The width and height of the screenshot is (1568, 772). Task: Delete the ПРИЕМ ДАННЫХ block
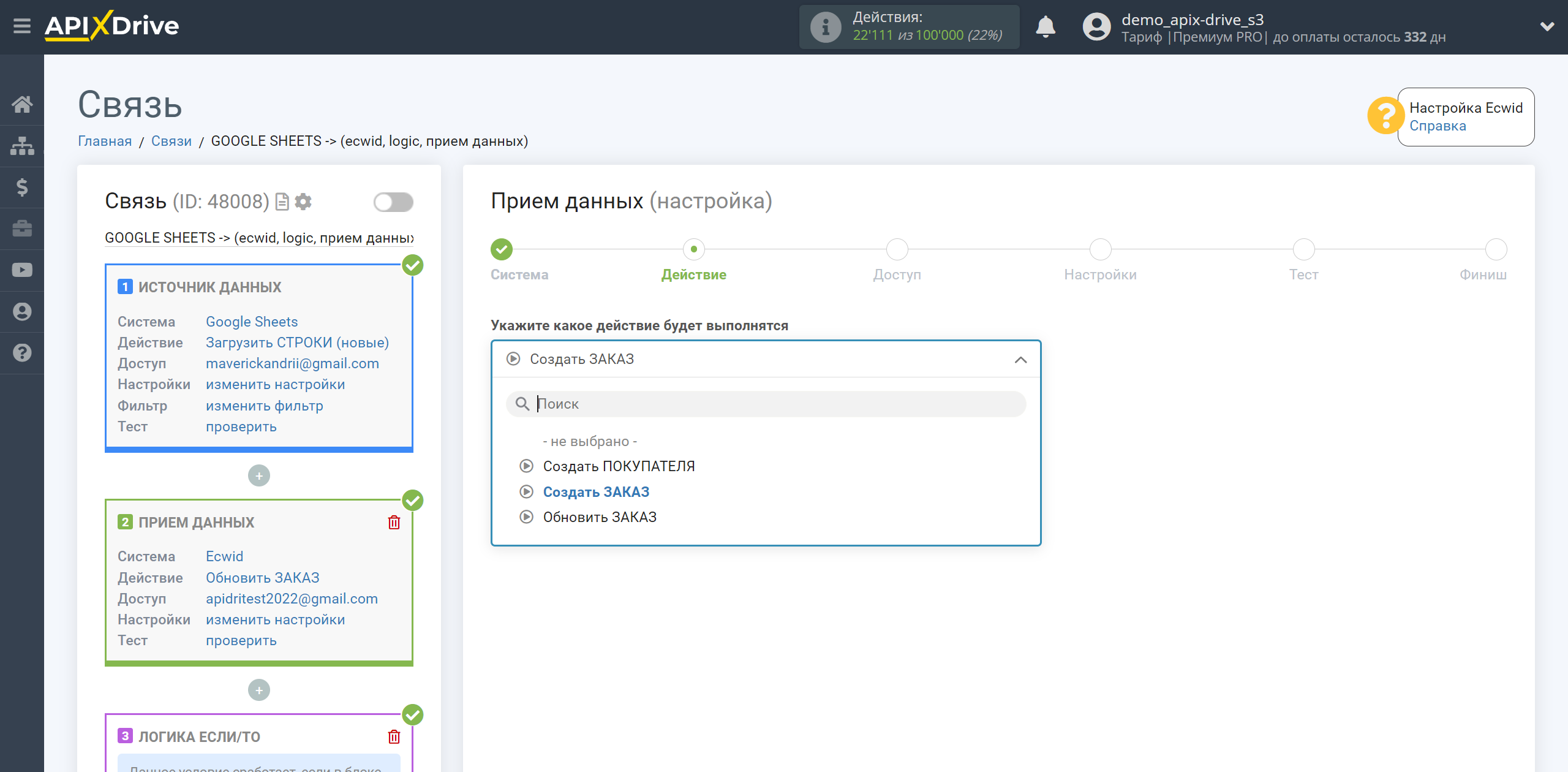coord(394,523)
